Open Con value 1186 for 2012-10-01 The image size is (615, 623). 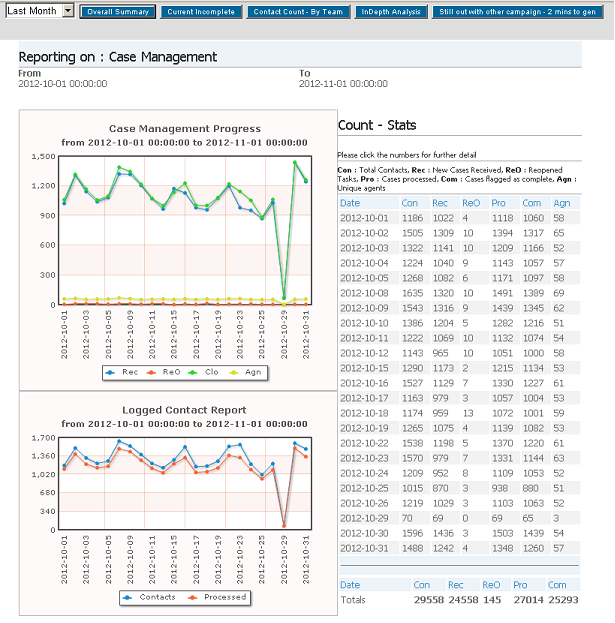[412, 217]
